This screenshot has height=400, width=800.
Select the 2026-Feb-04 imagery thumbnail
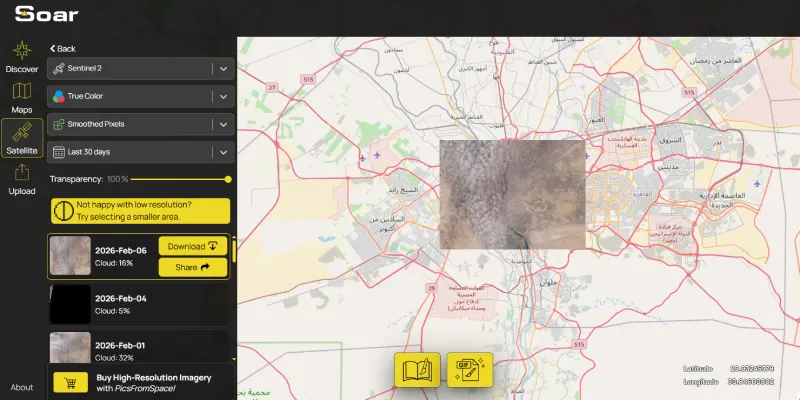(x=70, y=304)
